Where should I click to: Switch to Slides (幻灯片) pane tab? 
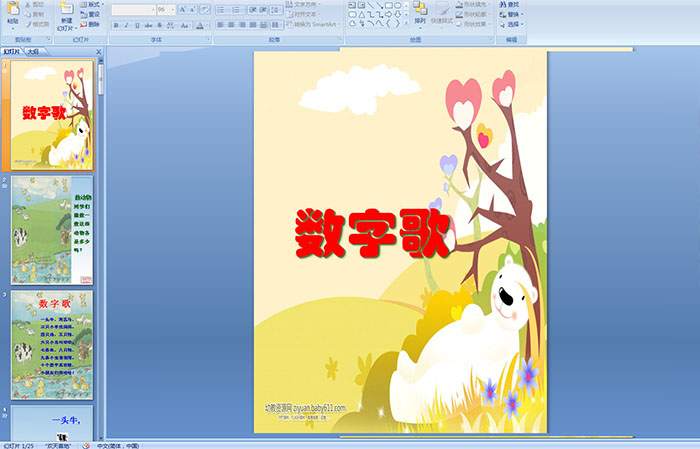(12, 52)
